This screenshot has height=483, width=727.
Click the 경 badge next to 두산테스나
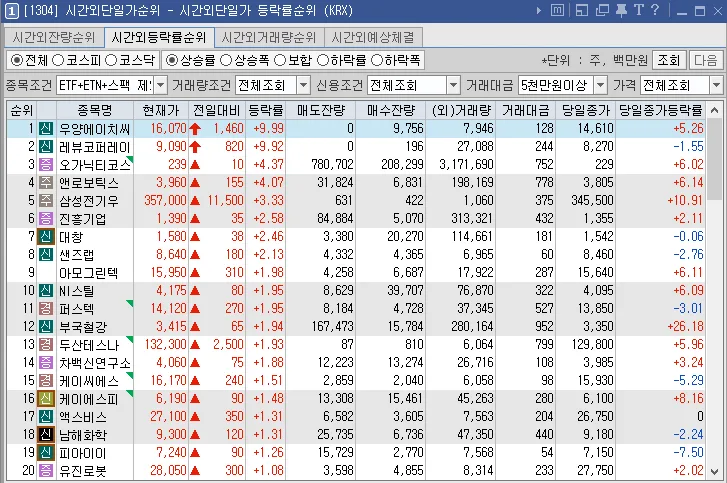(x=45, y=345)
